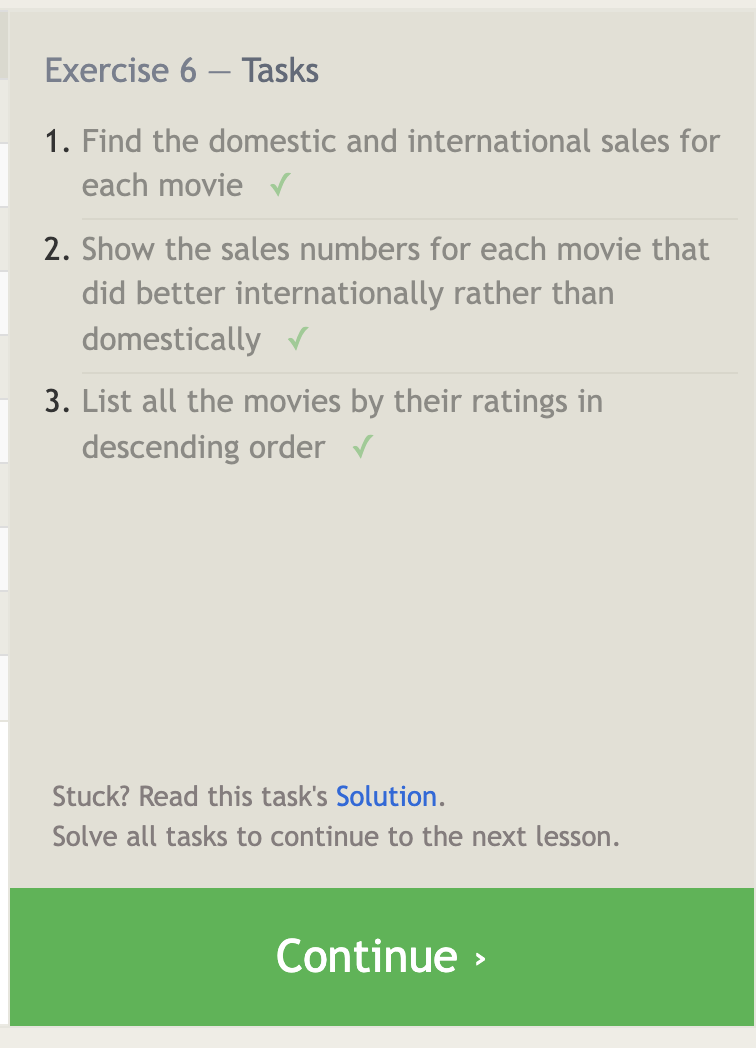Select the 'Find the domestic and international sales' task

coord(400,142)
